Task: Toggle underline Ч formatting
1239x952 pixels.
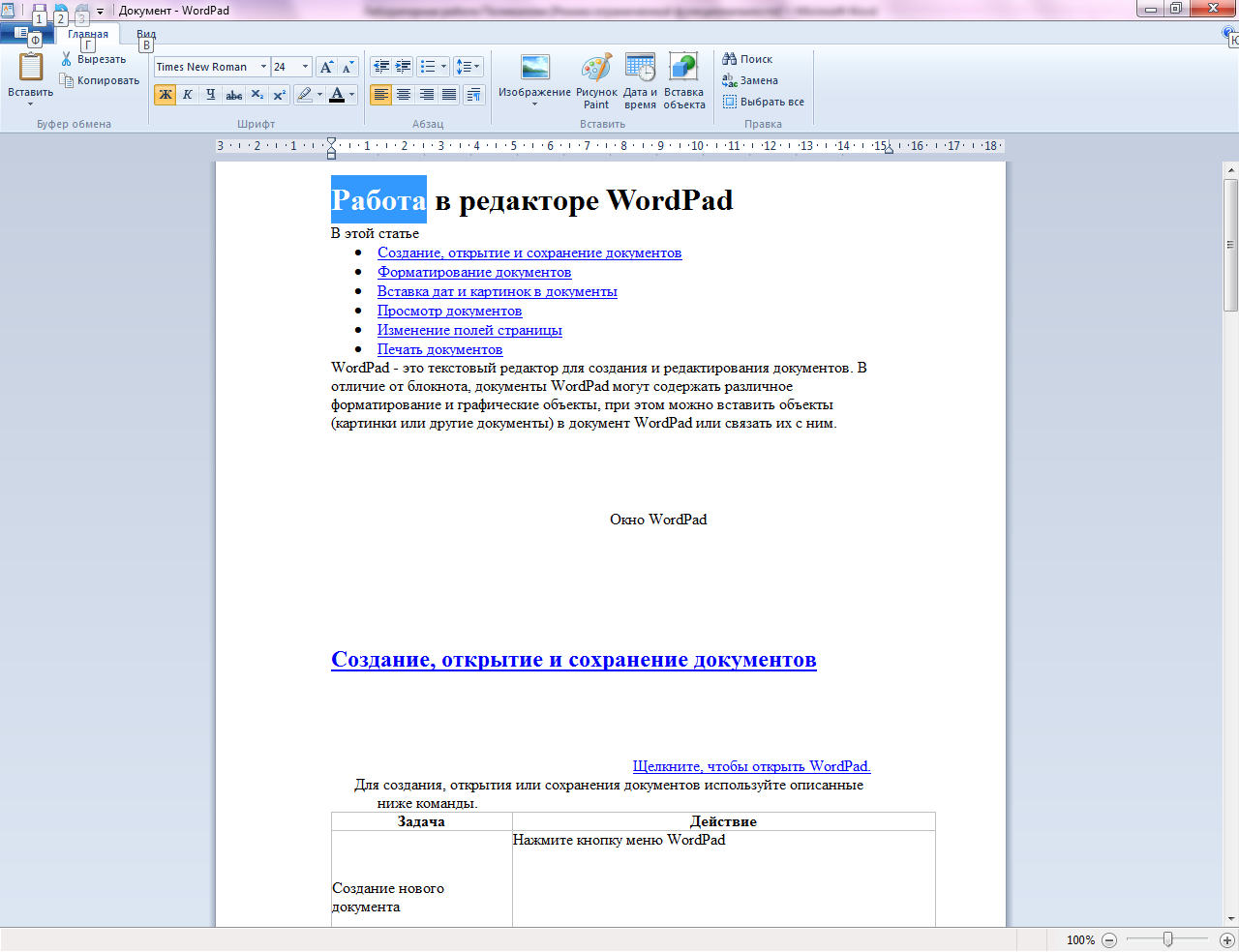Action: [x=210, y=95]
